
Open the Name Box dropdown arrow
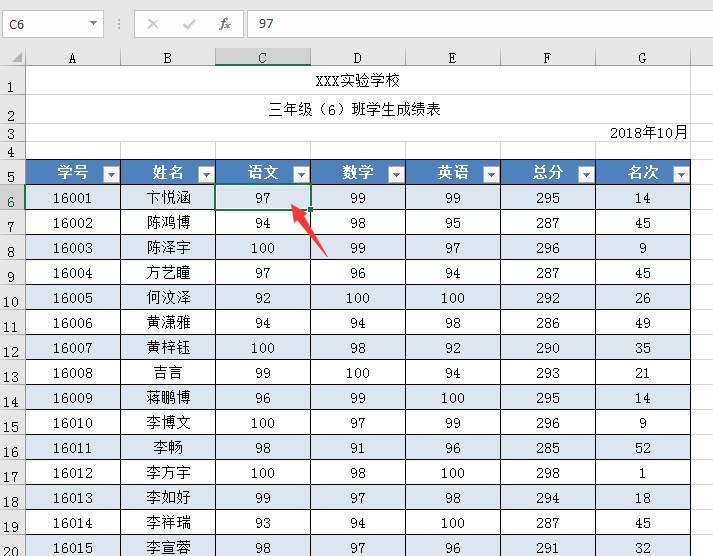tap(93, 23)
